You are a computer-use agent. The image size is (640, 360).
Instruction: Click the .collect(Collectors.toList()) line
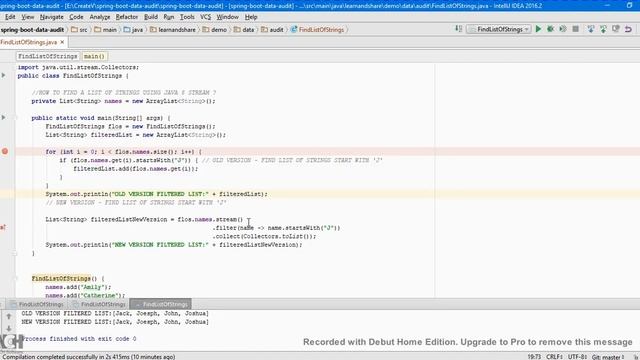tap(264, 236)
